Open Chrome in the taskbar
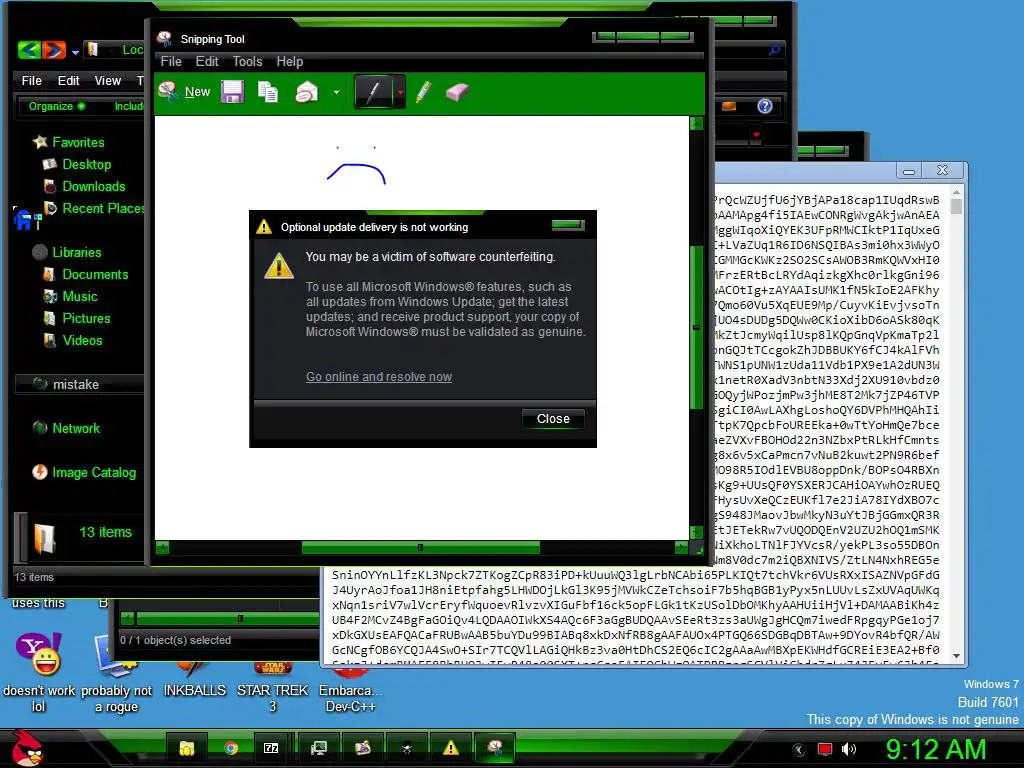The image size is (1024, 768). tap(231, 748)
